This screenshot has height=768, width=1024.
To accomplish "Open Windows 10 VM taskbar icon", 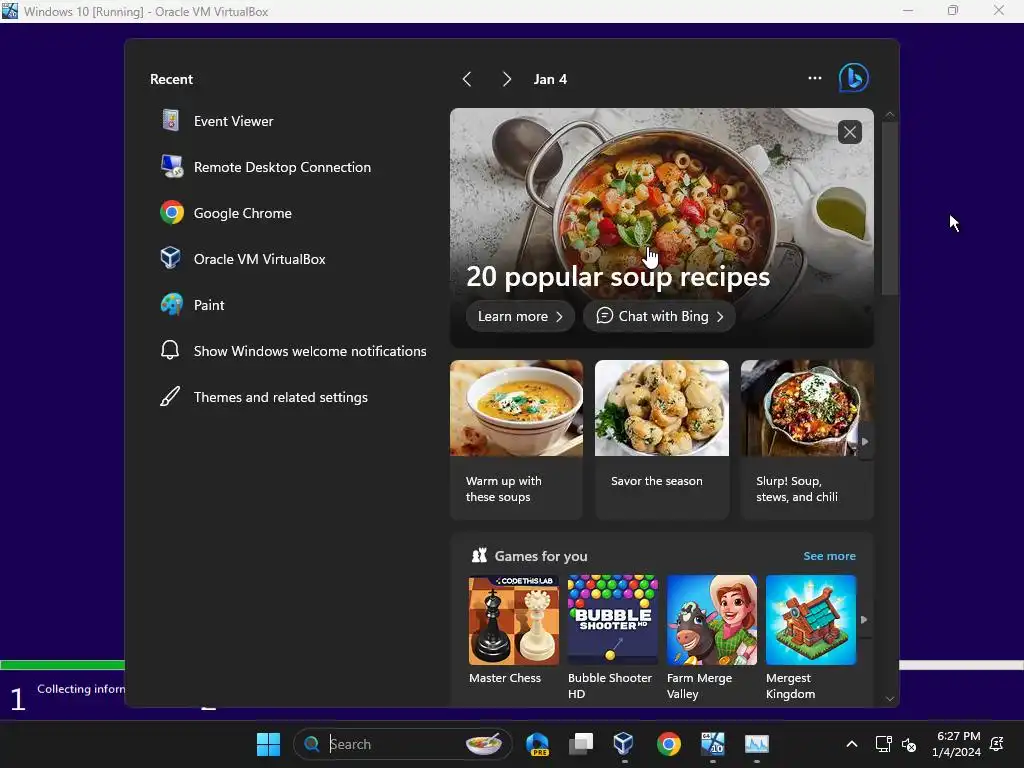I will 712,744.
